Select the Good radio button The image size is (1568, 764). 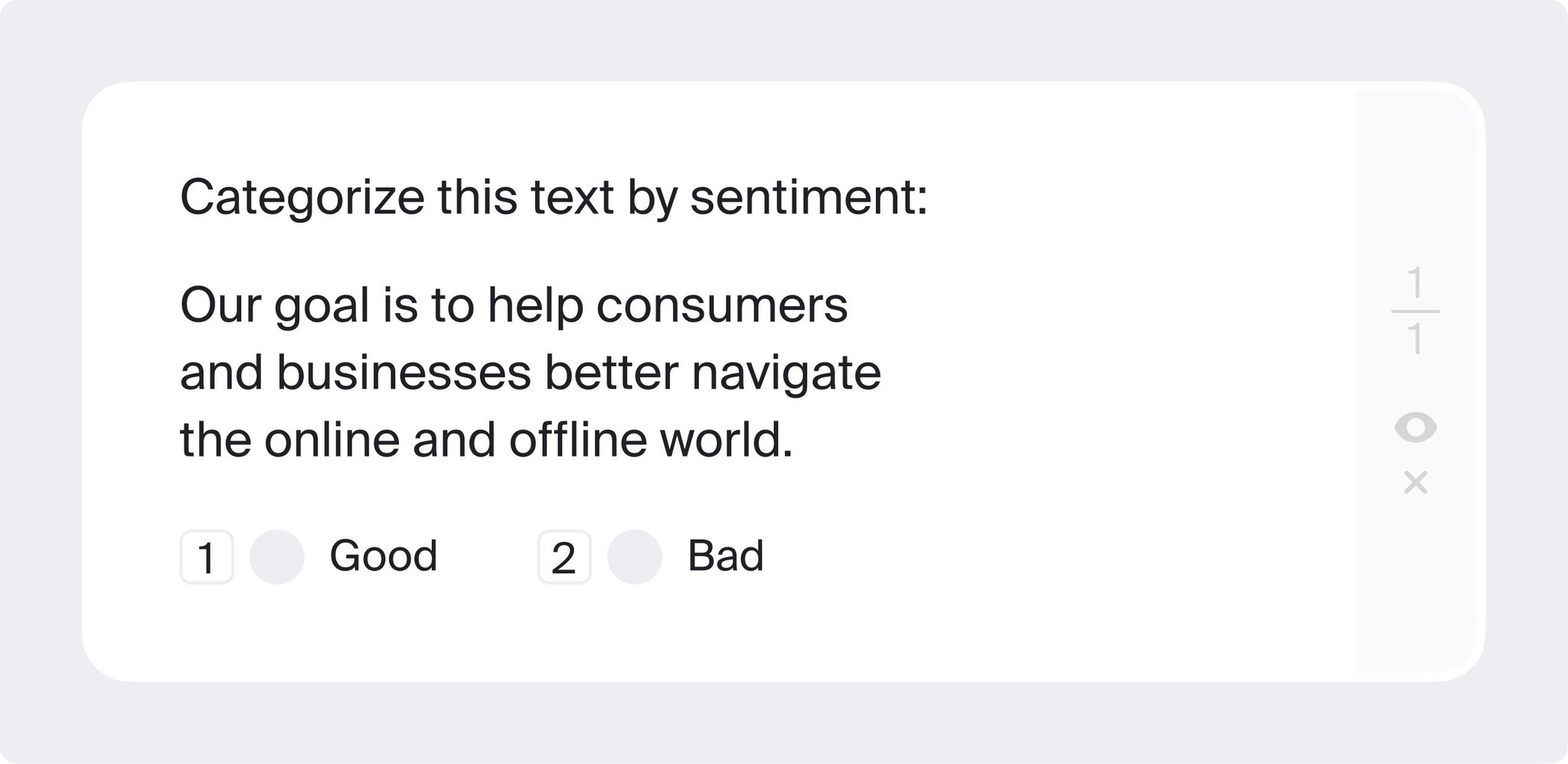tap(276, 557)
